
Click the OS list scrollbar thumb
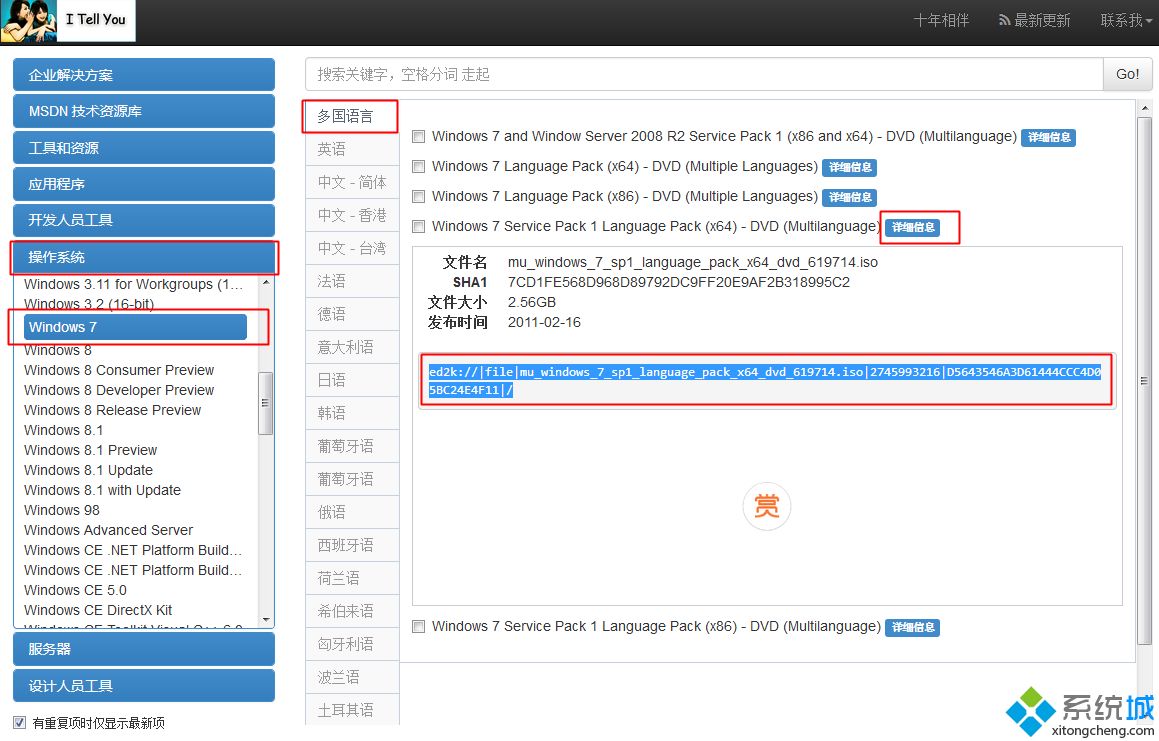(x=265, y=403)
